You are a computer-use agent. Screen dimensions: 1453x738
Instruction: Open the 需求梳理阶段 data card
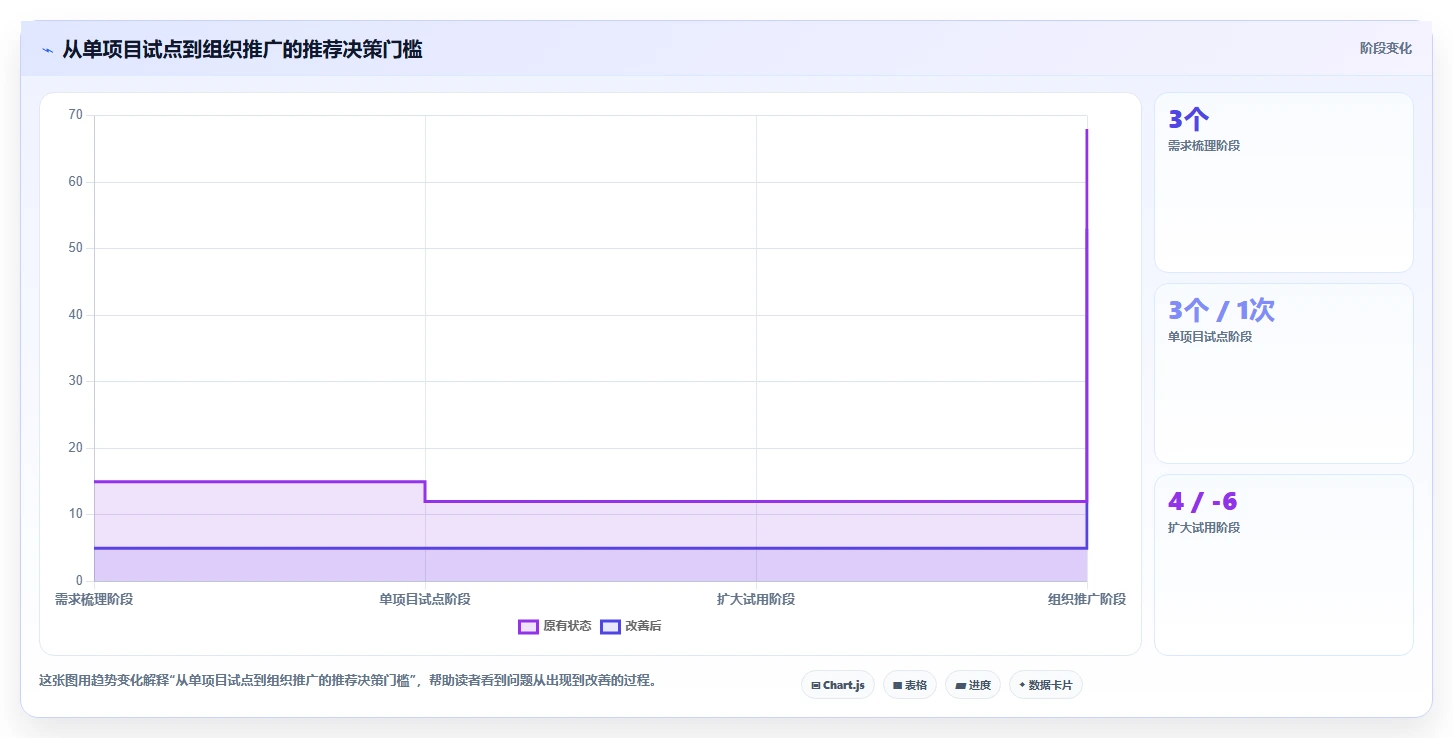point(1284,182)
